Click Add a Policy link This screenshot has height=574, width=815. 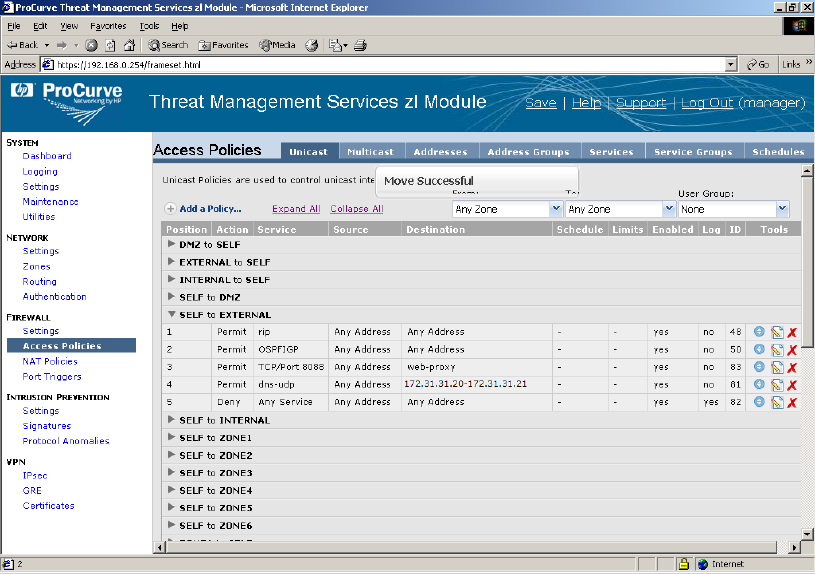tap(211, 208)
